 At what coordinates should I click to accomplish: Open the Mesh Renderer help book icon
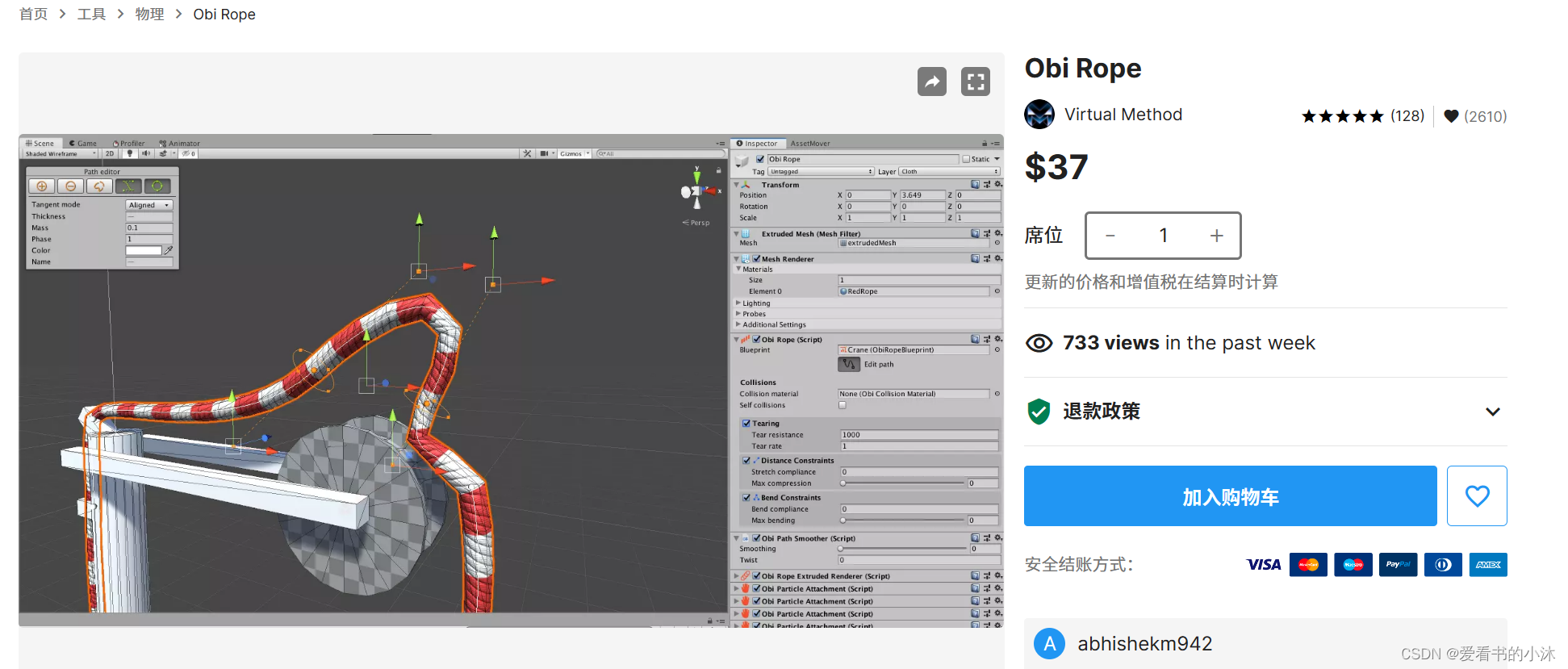click(x=975, y=259)
